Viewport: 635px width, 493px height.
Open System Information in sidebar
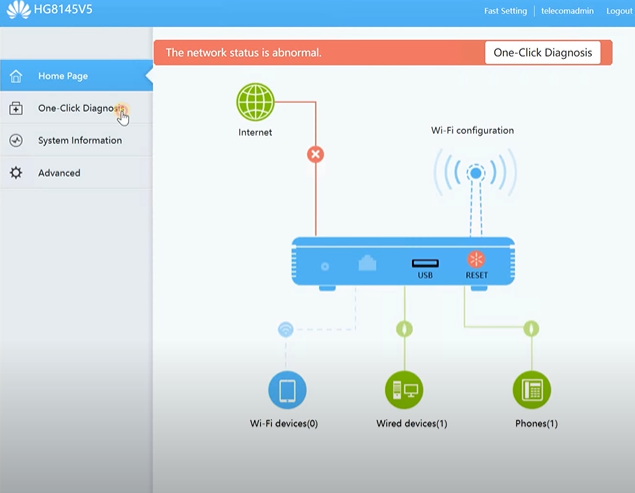point(79,141)
